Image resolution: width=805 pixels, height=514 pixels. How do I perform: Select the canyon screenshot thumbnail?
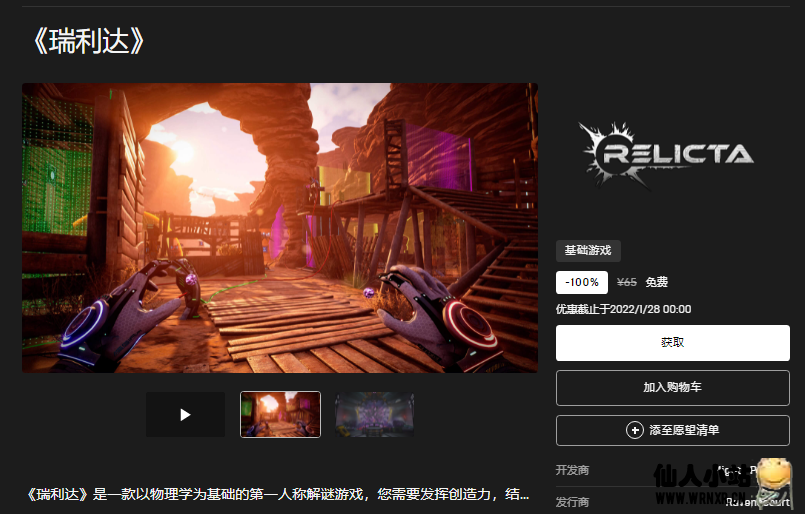click(280, 414)
